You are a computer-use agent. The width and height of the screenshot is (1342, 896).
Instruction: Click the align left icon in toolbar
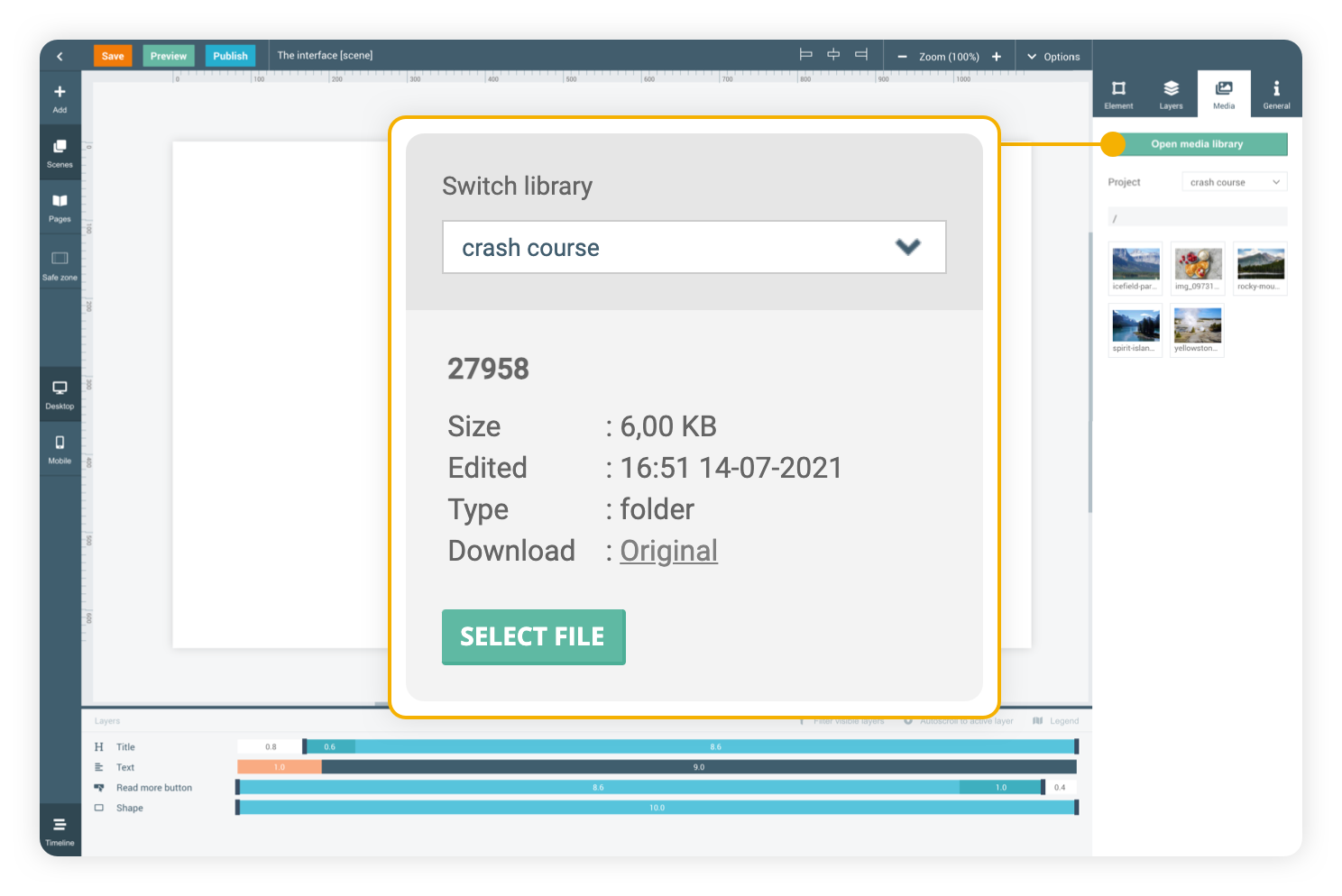[805, 55]
